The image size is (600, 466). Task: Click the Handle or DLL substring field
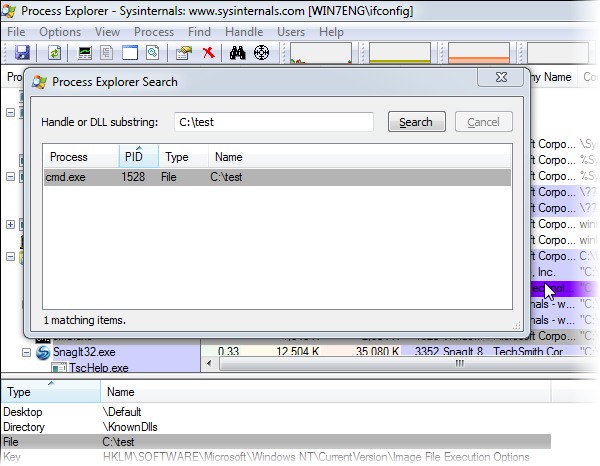coord(274,122)
